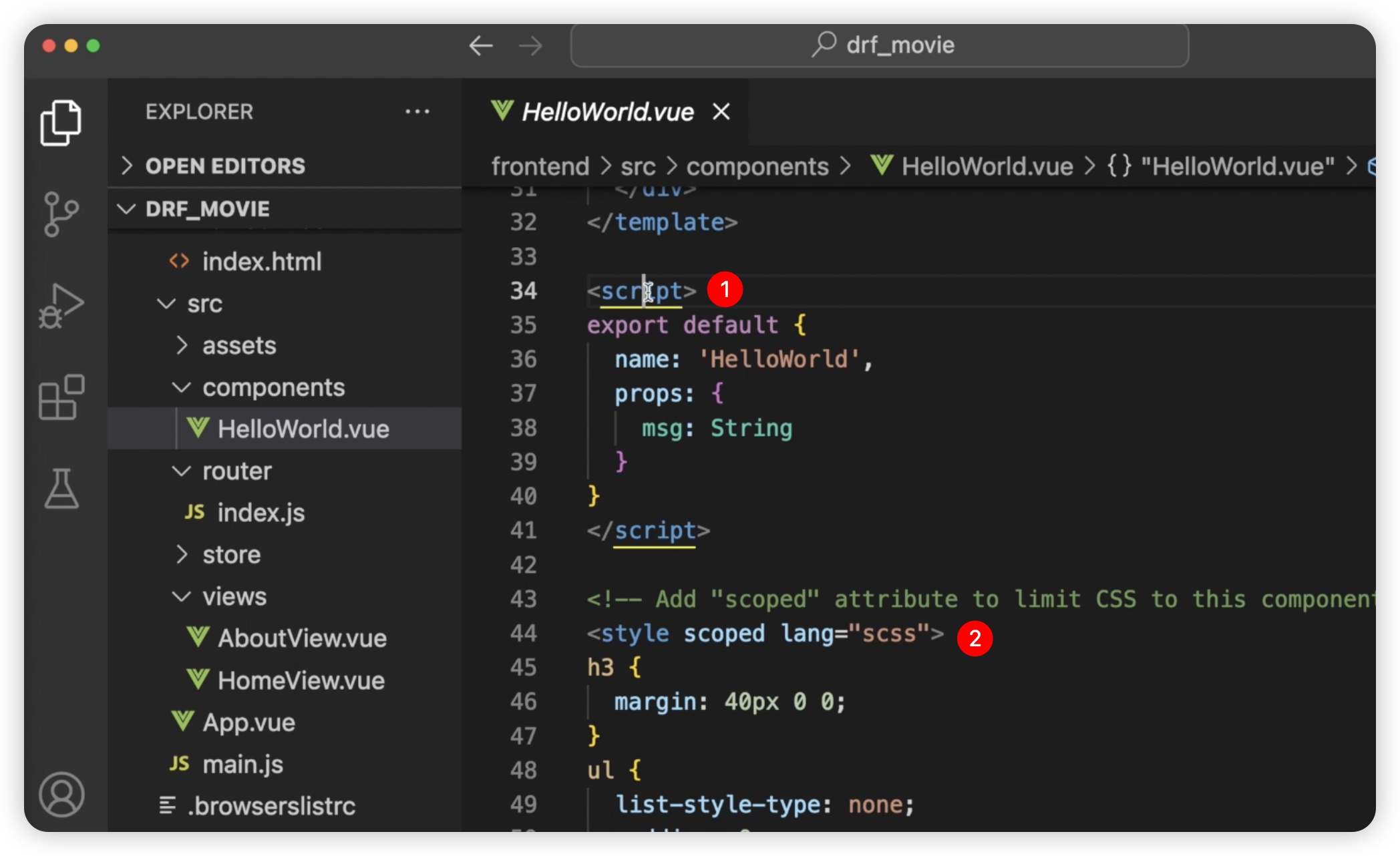
Task: Click line number 34 in gutter
Action: (524, 290)
